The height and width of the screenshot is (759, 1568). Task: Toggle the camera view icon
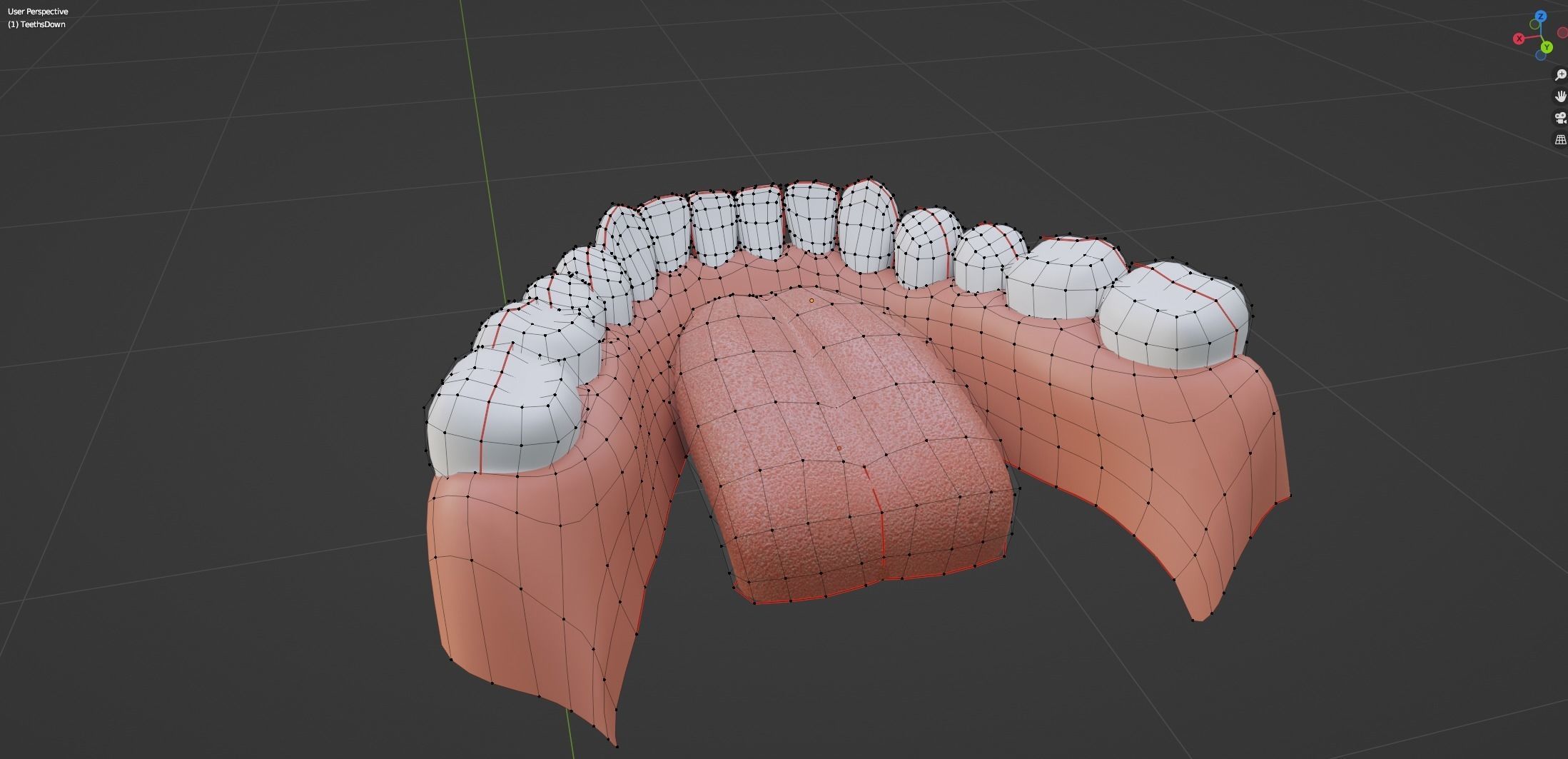(1560, 118)
